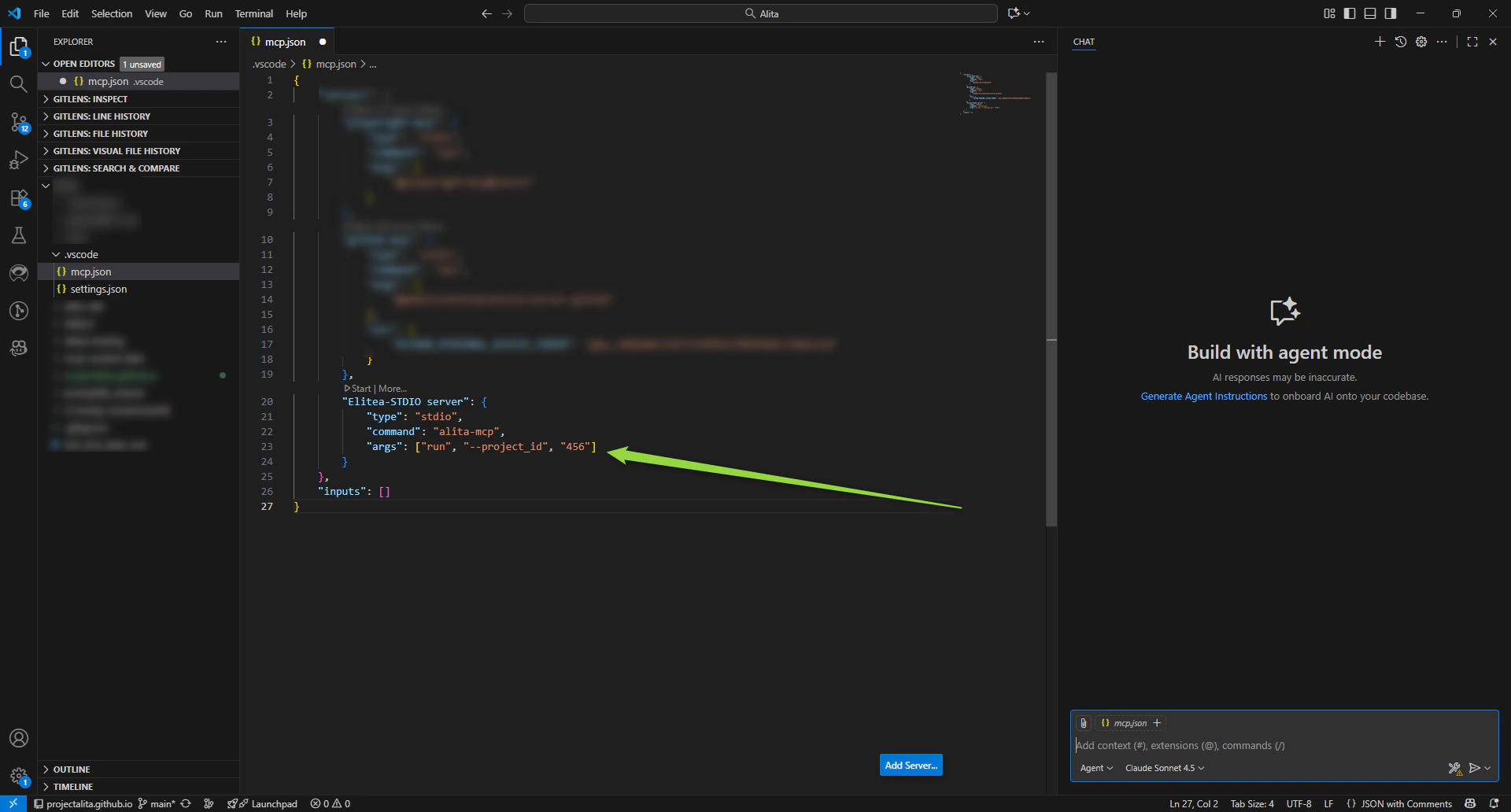Start a new chat with the plus icon

tap(1380, 42)
